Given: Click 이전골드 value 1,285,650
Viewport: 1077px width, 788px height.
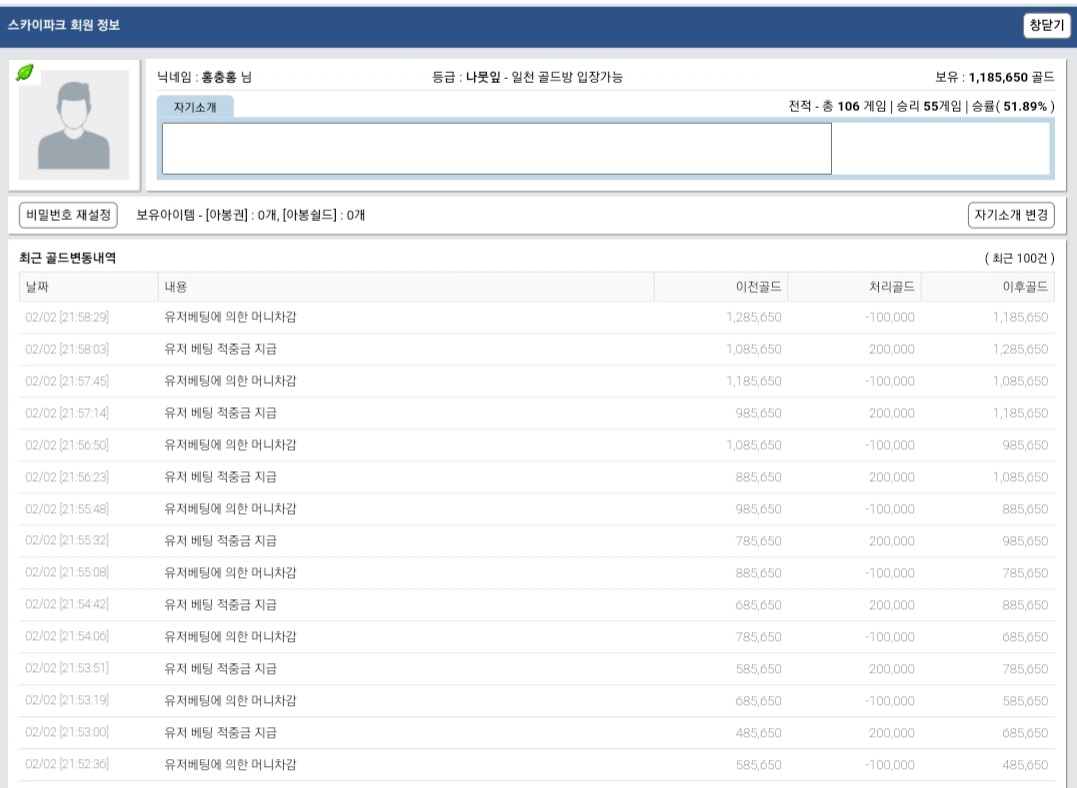Looking at the screenshot, I should 753,317.
